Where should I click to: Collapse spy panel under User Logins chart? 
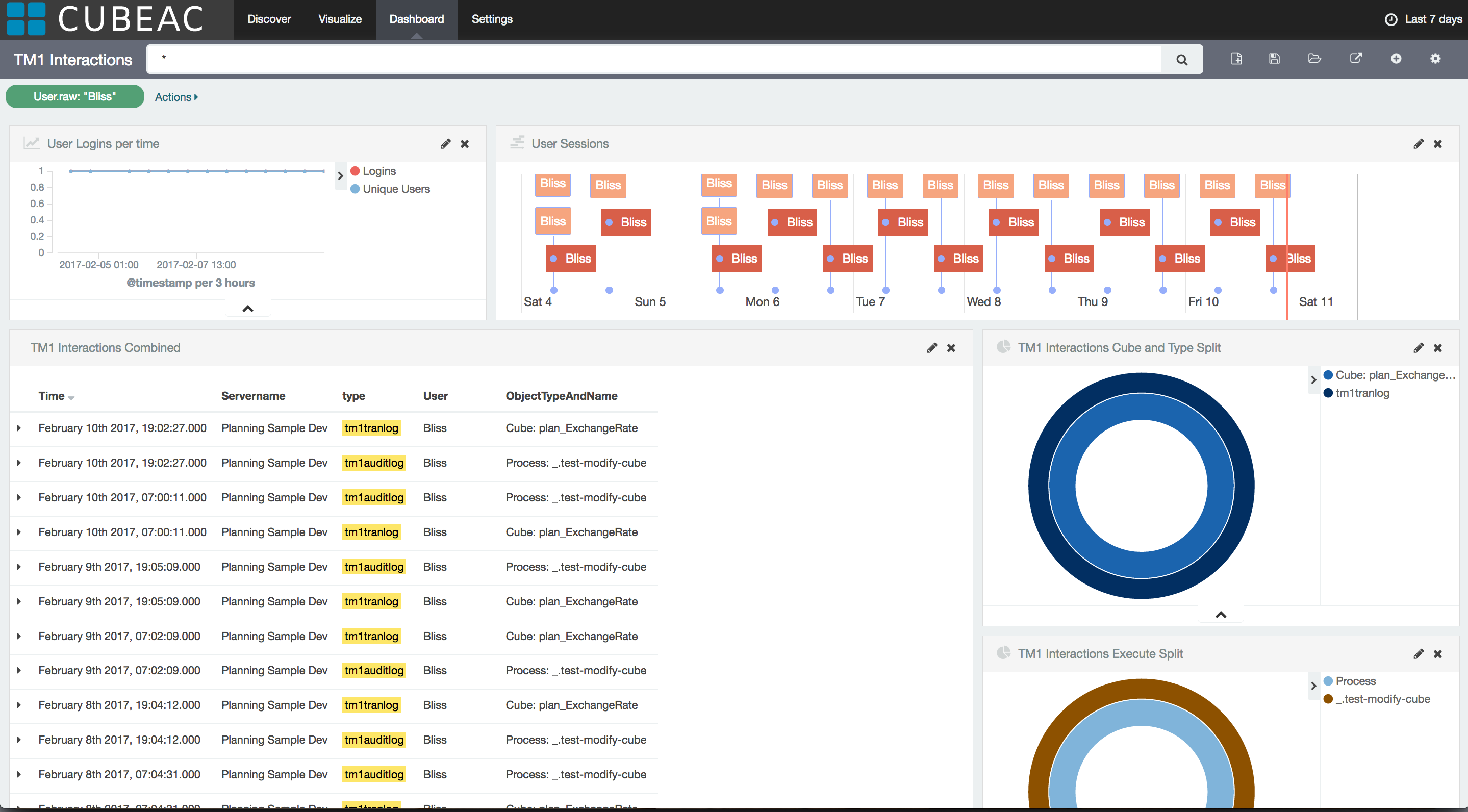(x=248, y=309)
